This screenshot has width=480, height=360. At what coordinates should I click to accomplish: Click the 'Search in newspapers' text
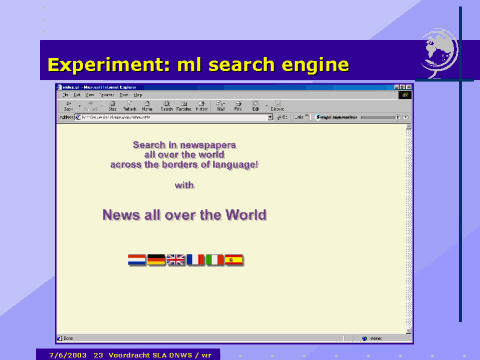tap(184, 145)
